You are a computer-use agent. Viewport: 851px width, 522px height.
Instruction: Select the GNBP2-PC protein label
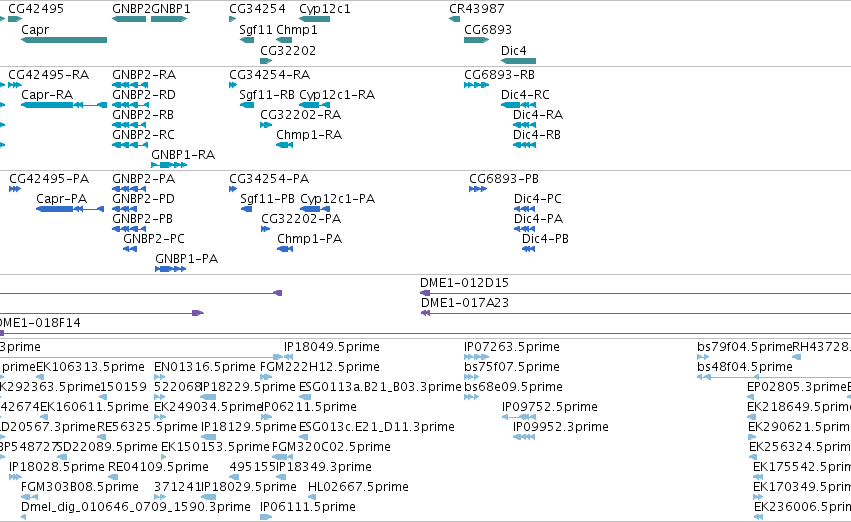pyautogui.click(x=154, y=239)
